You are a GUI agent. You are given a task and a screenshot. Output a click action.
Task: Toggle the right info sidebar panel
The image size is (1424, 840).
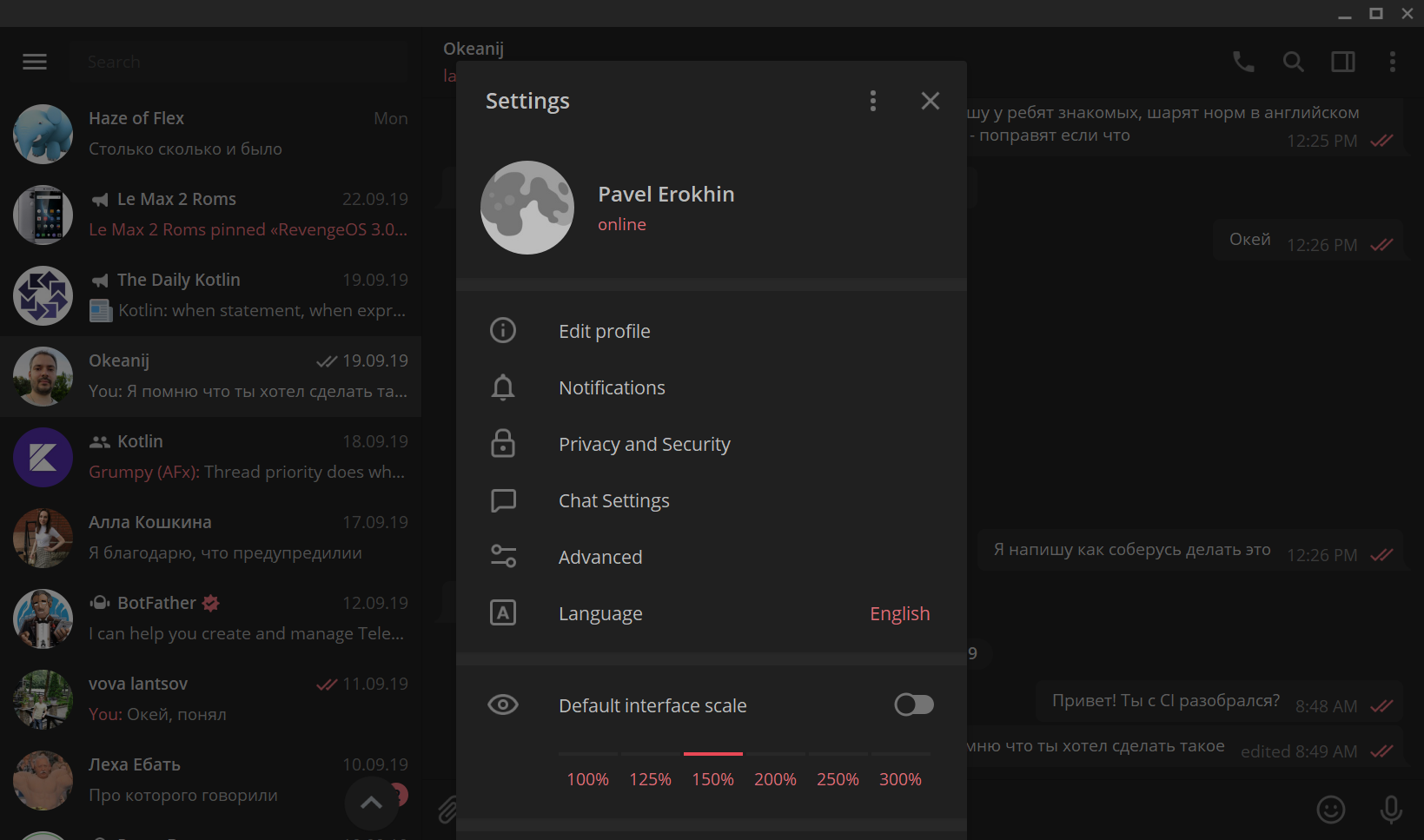(1342, 62)
